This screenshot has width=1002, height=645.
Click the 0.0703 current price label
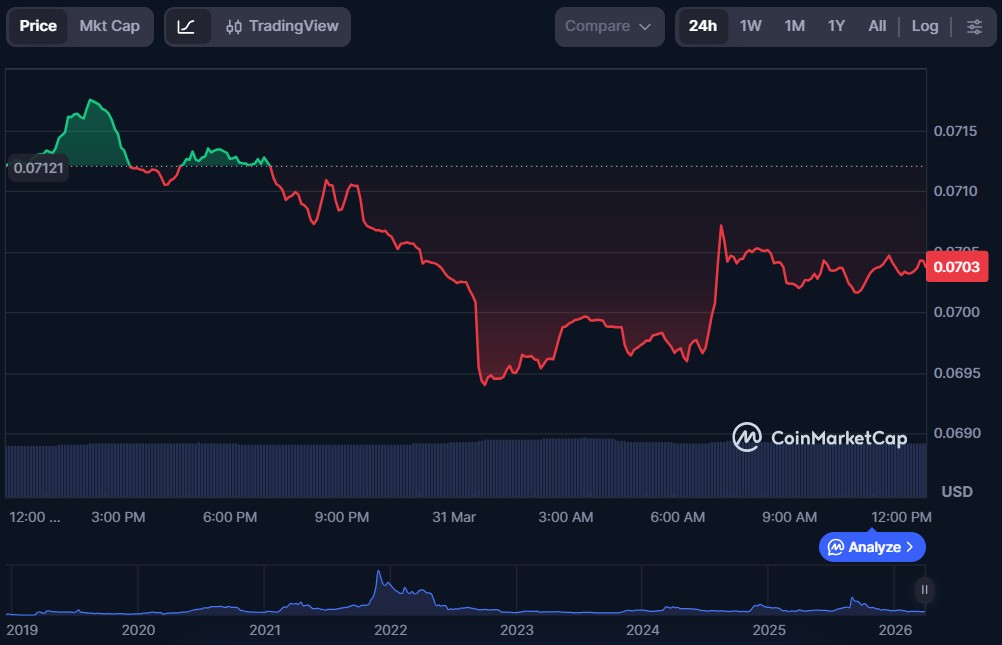pos(957,267)
